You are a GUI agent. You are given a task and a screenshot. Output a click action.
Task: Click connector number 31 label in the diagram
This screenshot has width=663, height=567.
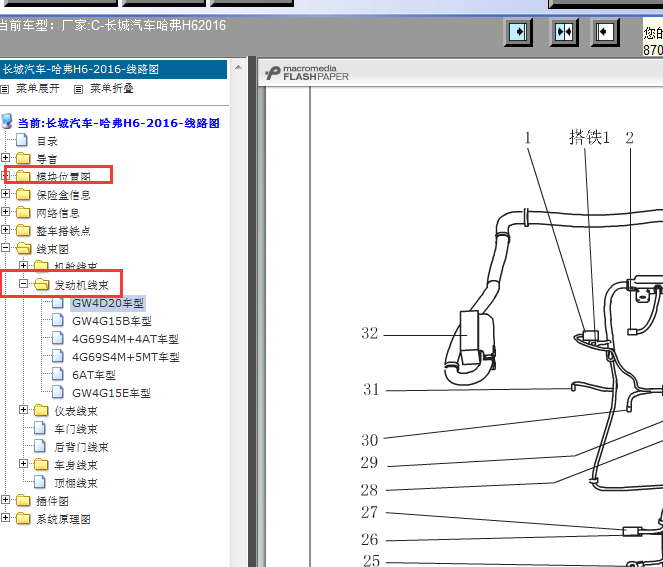(x=371, y=389)
